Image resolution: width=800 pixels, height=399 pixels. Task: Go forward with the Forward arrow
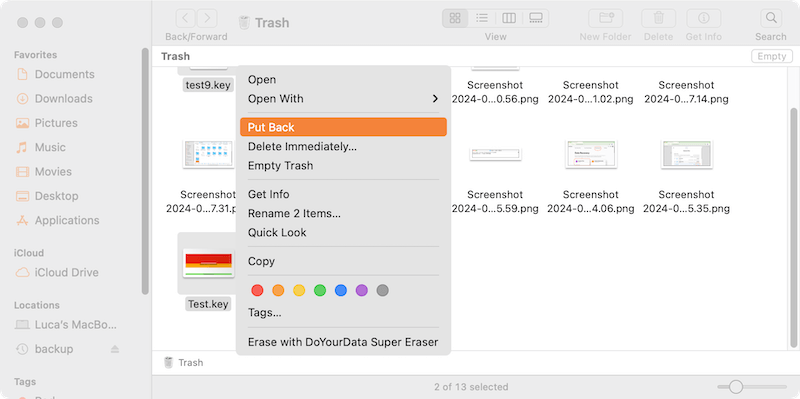pyautogui.click(x=207, y=19)
